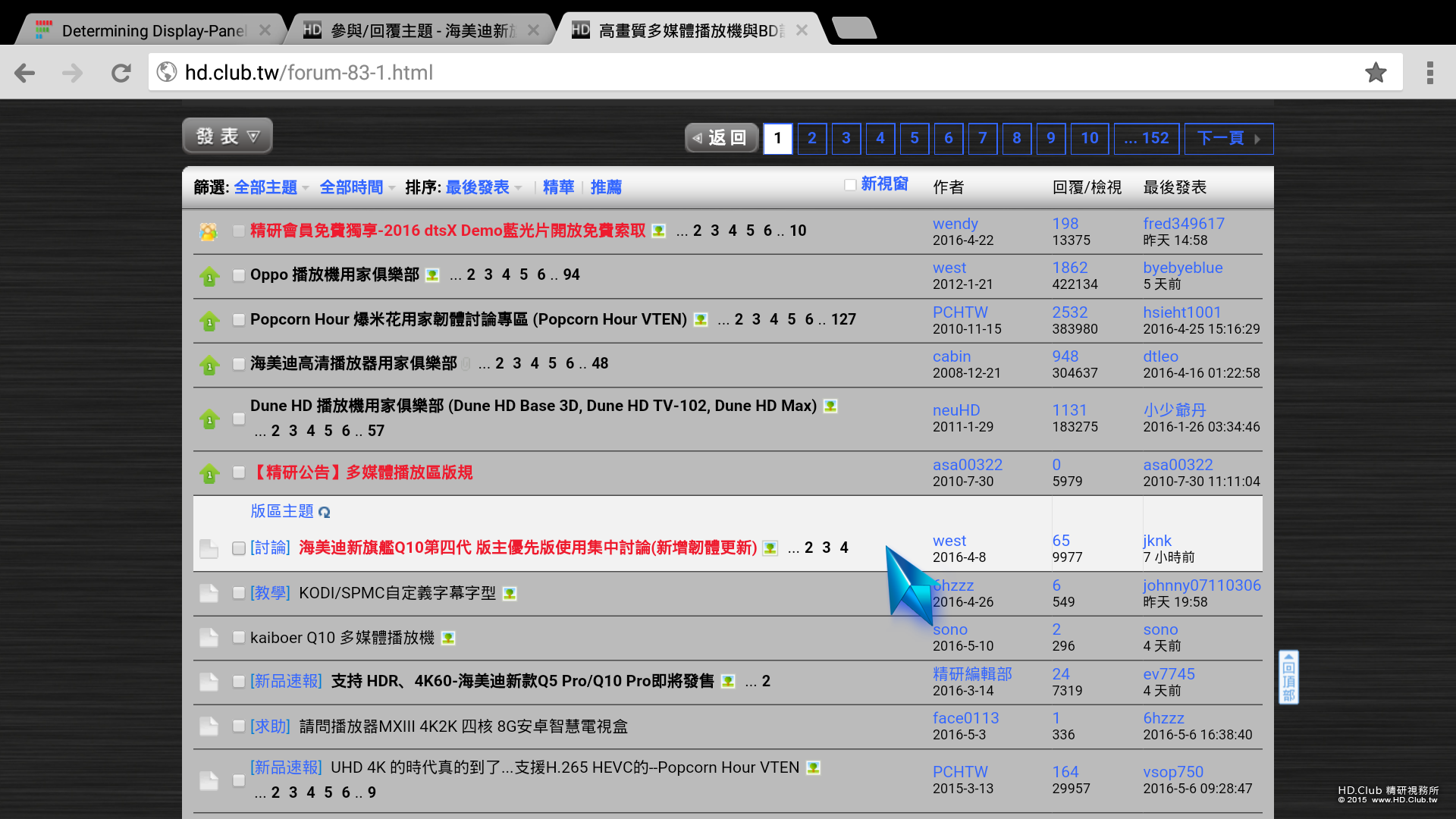This screenshot has height=819, width=1456.
Task: Bookmark page with star icon
Action: pyautogui.click(x=1376, y=73)
